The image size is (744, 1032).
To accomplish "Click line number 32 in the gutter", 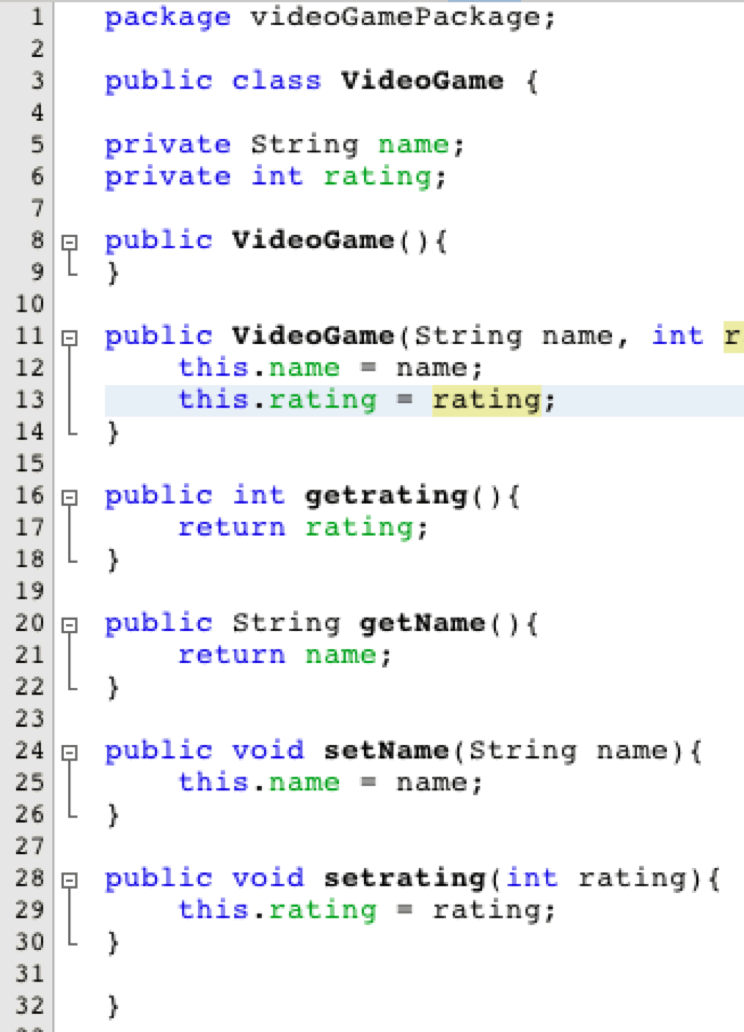I will [x=31, y=1004].
